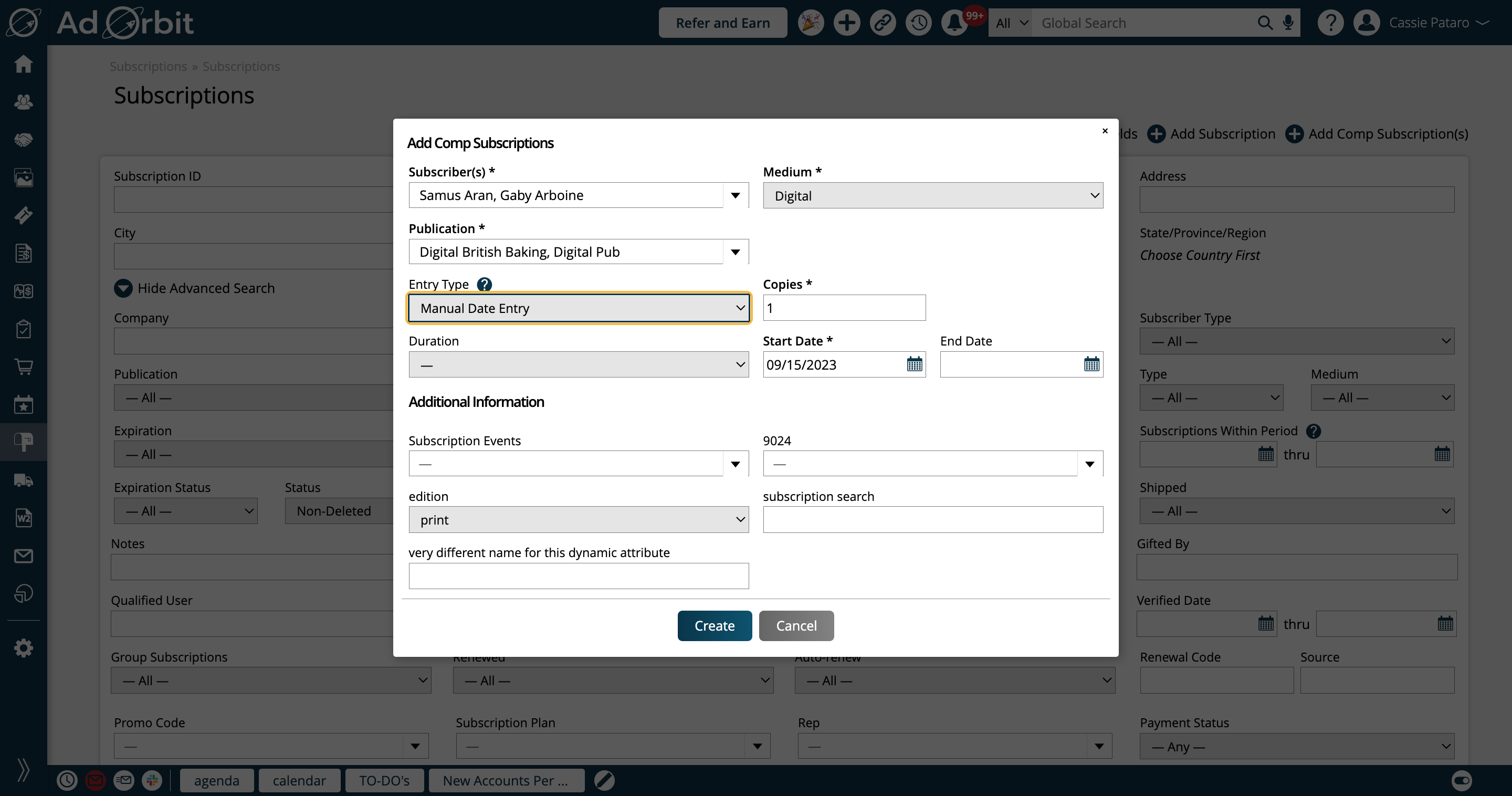The image size is (1512, 796).
Task: Click the Global Search input field
Action: tap(1144, 23)
